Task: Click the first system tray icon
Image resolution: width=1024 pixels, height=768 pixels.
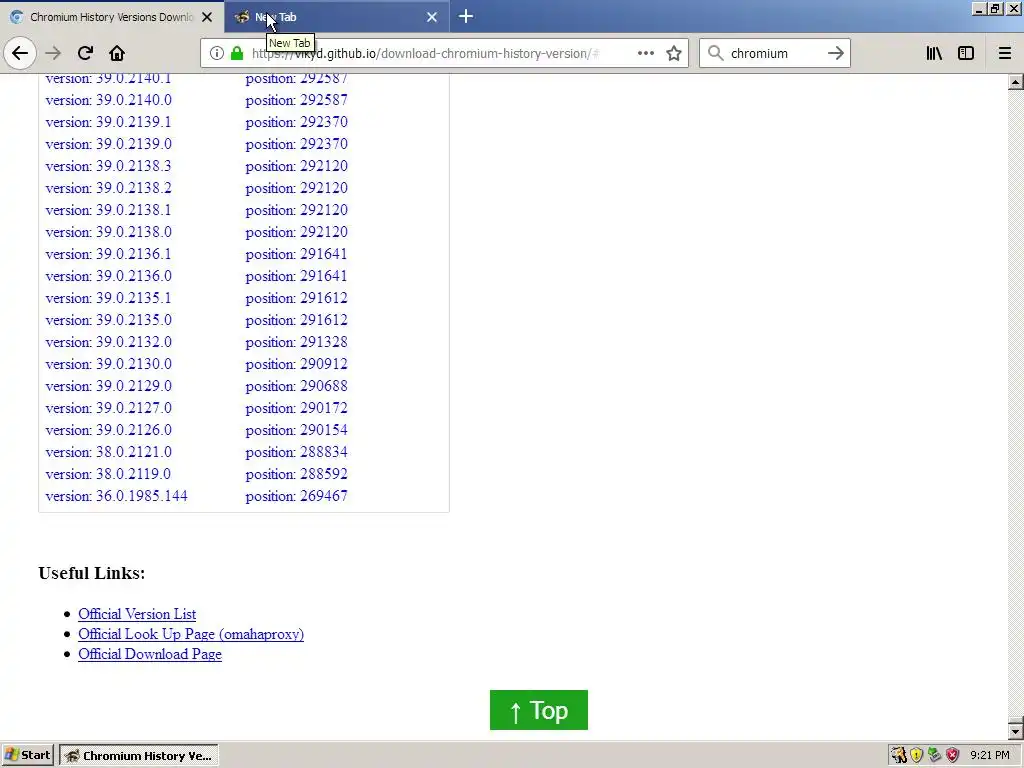Action: (899, 756)
